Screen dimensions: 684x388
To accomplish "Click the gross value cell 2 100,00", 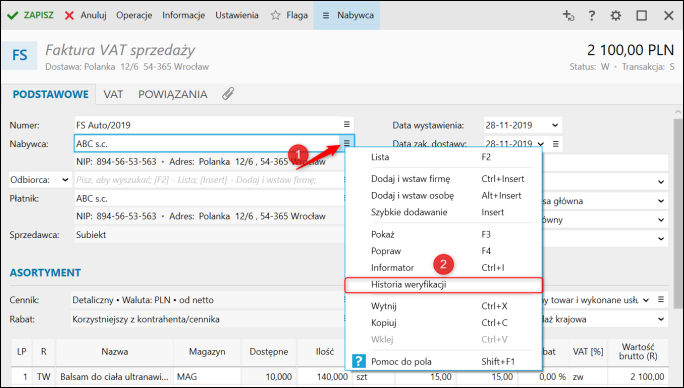I will coord(638,377).
